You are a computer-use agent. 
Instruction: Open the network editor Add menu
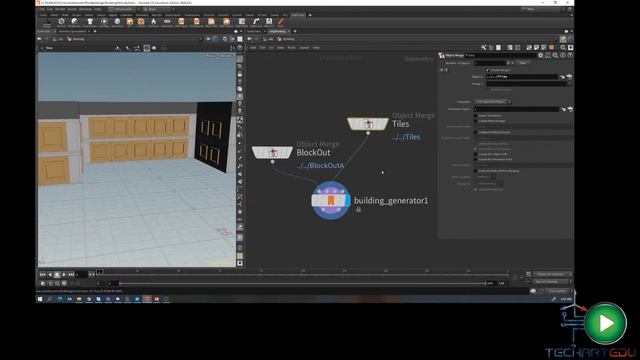click(253, 48)
